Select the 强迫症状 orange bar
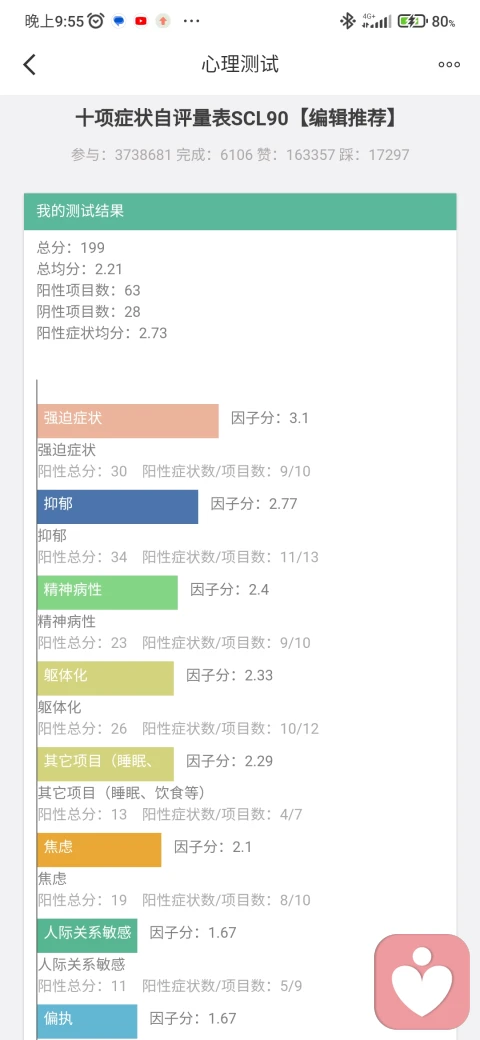This screenshot has width=480, height=1040. click(128, 421)
